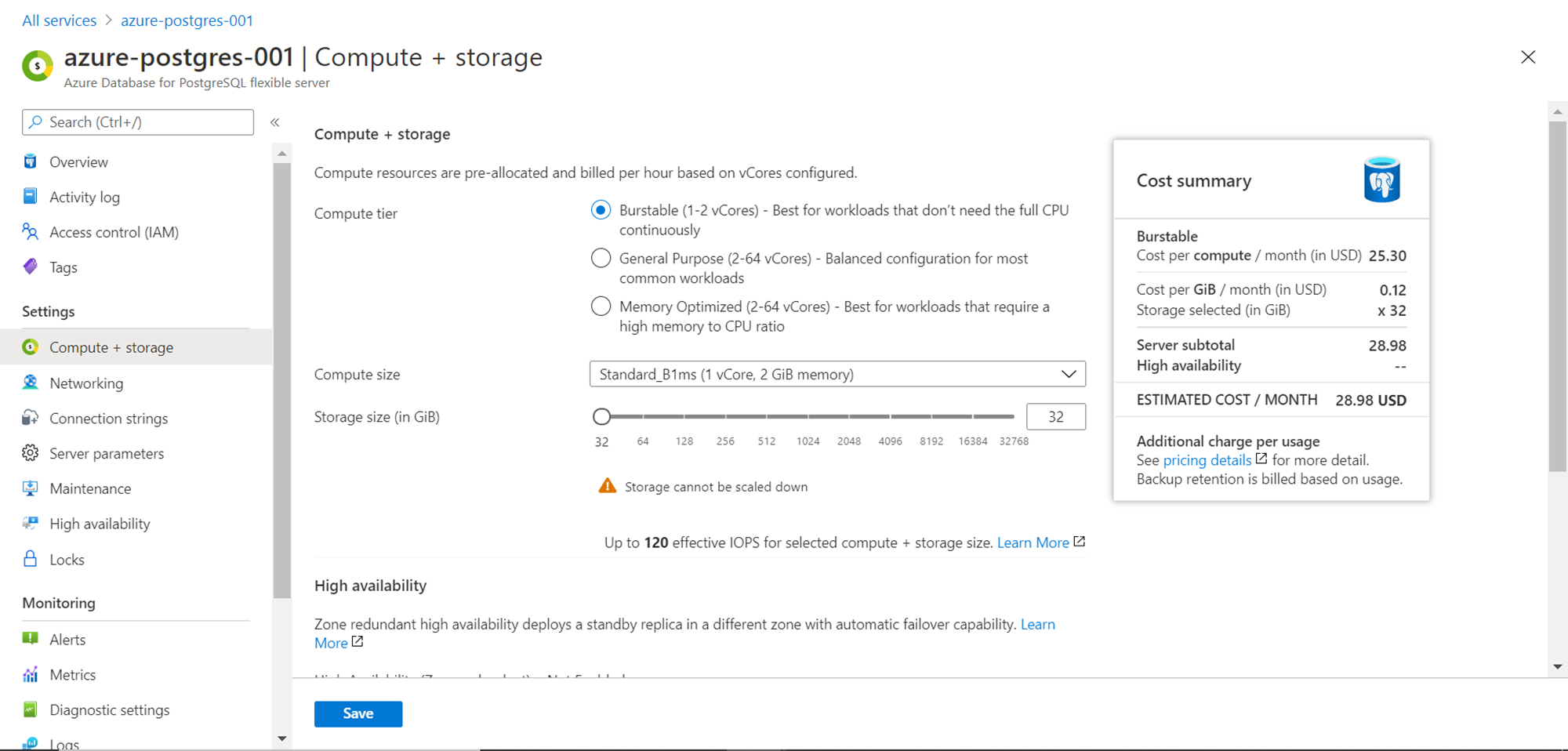
Task: Select the Burstable compute tier
Action: [601, 210]
